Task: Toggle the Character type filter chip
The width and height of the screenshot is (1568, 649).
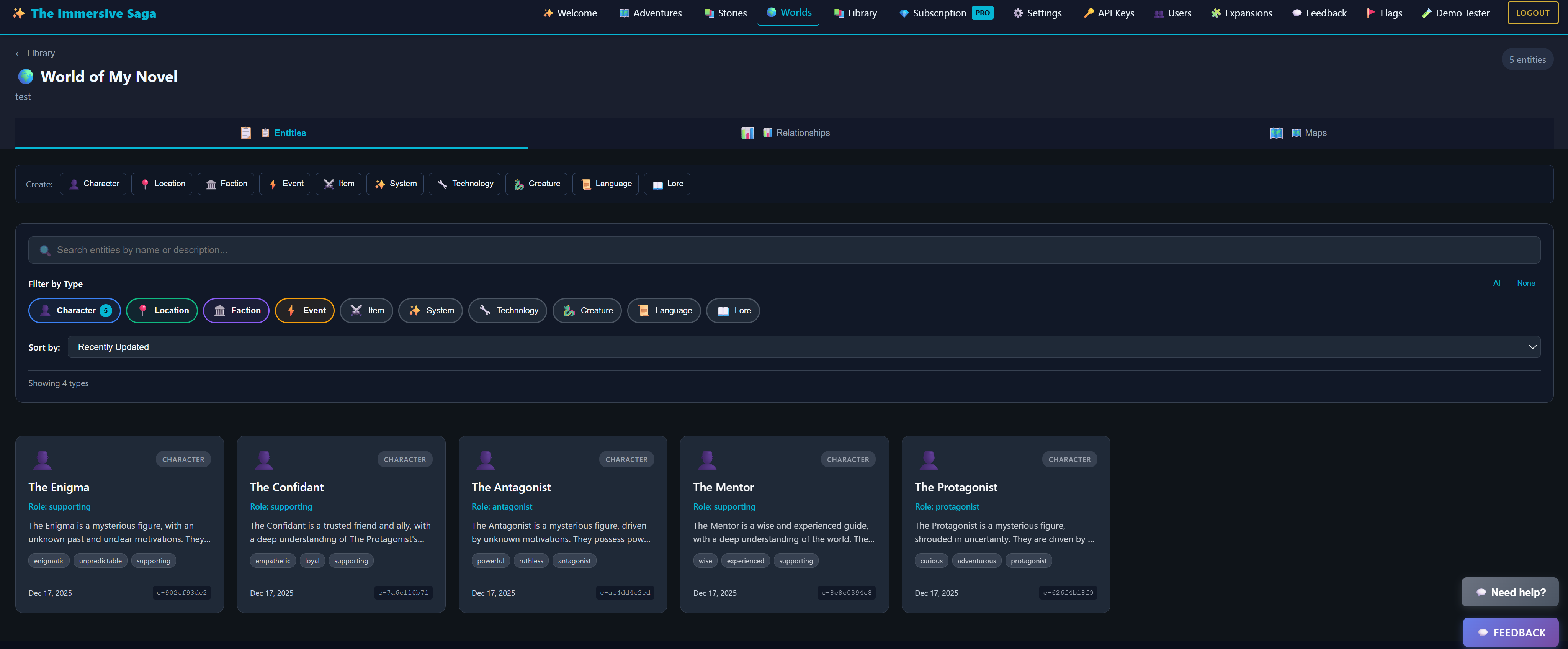Action: click(74, 311)
